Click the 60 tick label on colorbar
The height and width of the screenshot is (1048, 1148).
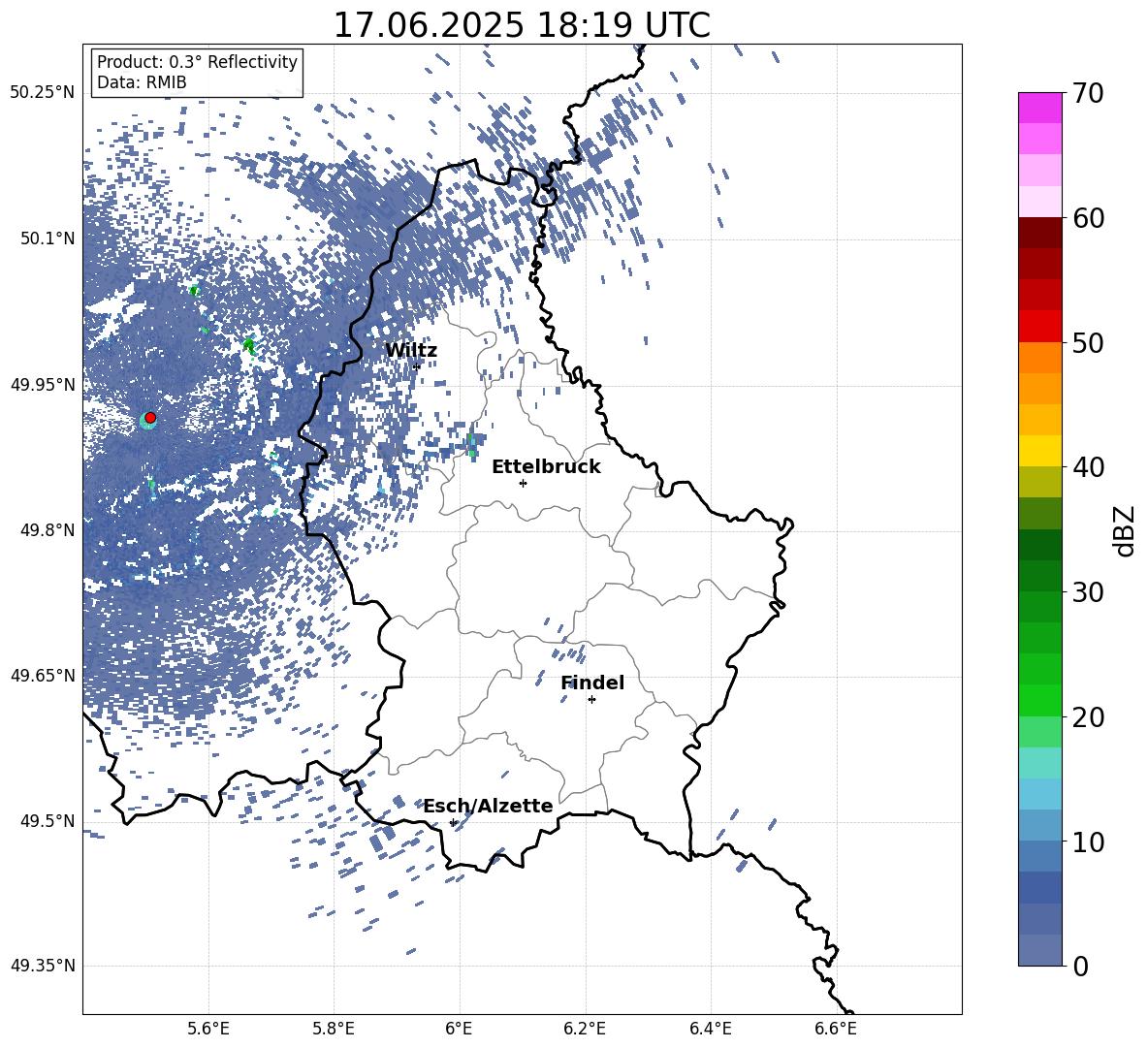pyautogui.click(x=1088, y=218)
